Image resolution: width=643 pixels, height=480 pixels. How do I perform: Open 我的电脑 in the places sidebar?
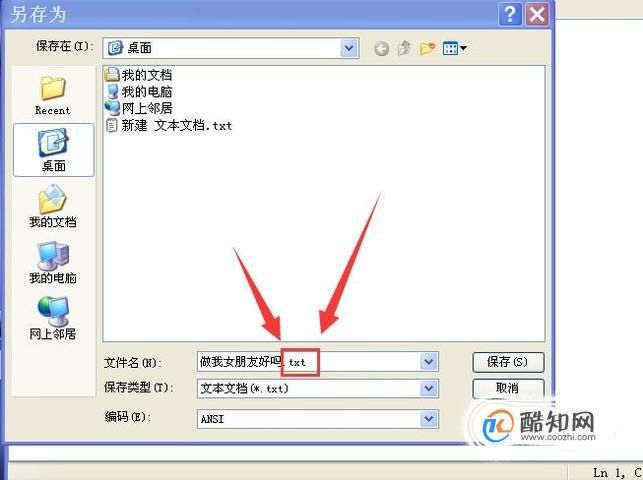[53, 262]
